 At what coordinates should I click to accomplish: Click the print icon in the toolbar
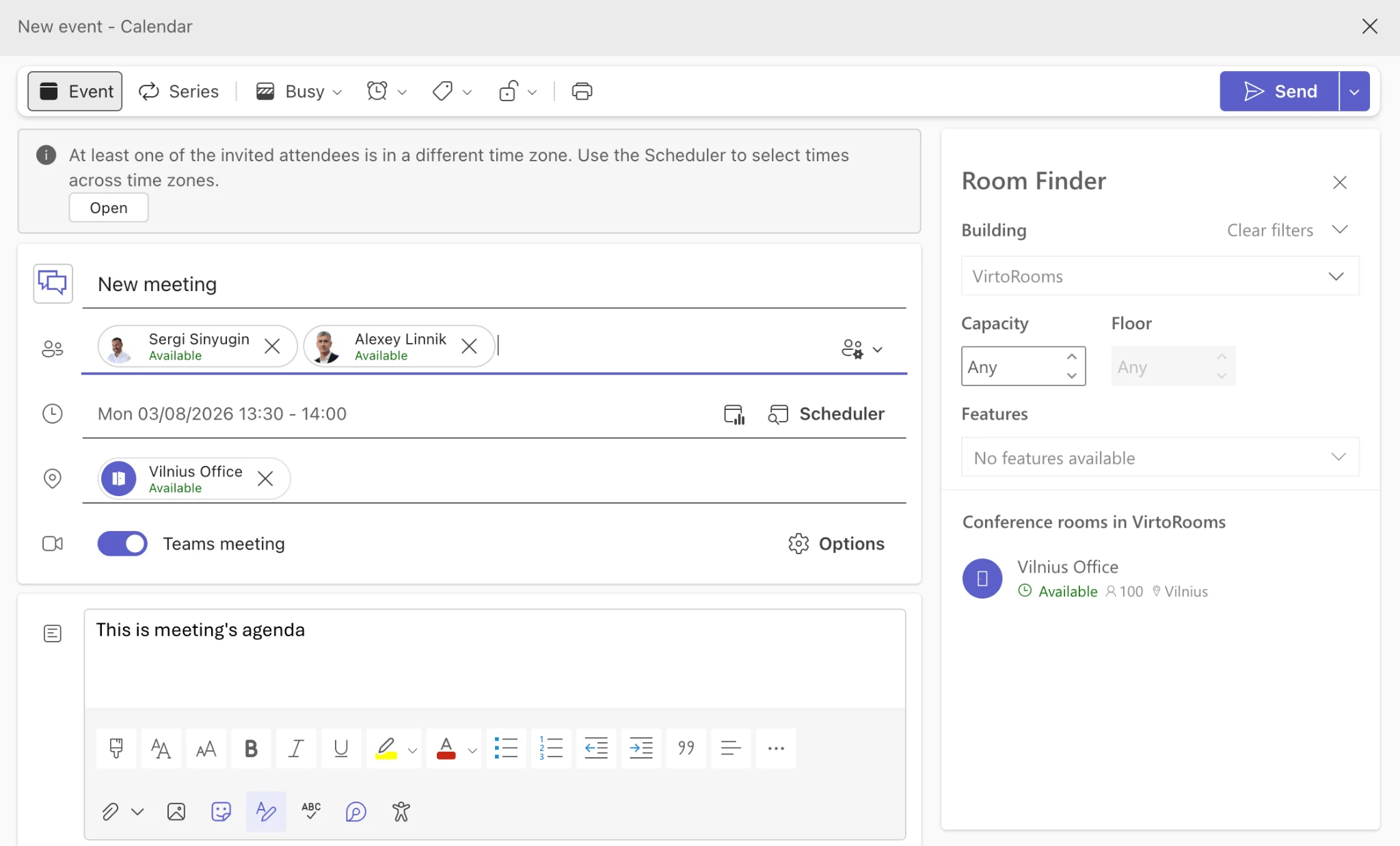(582, 91)
